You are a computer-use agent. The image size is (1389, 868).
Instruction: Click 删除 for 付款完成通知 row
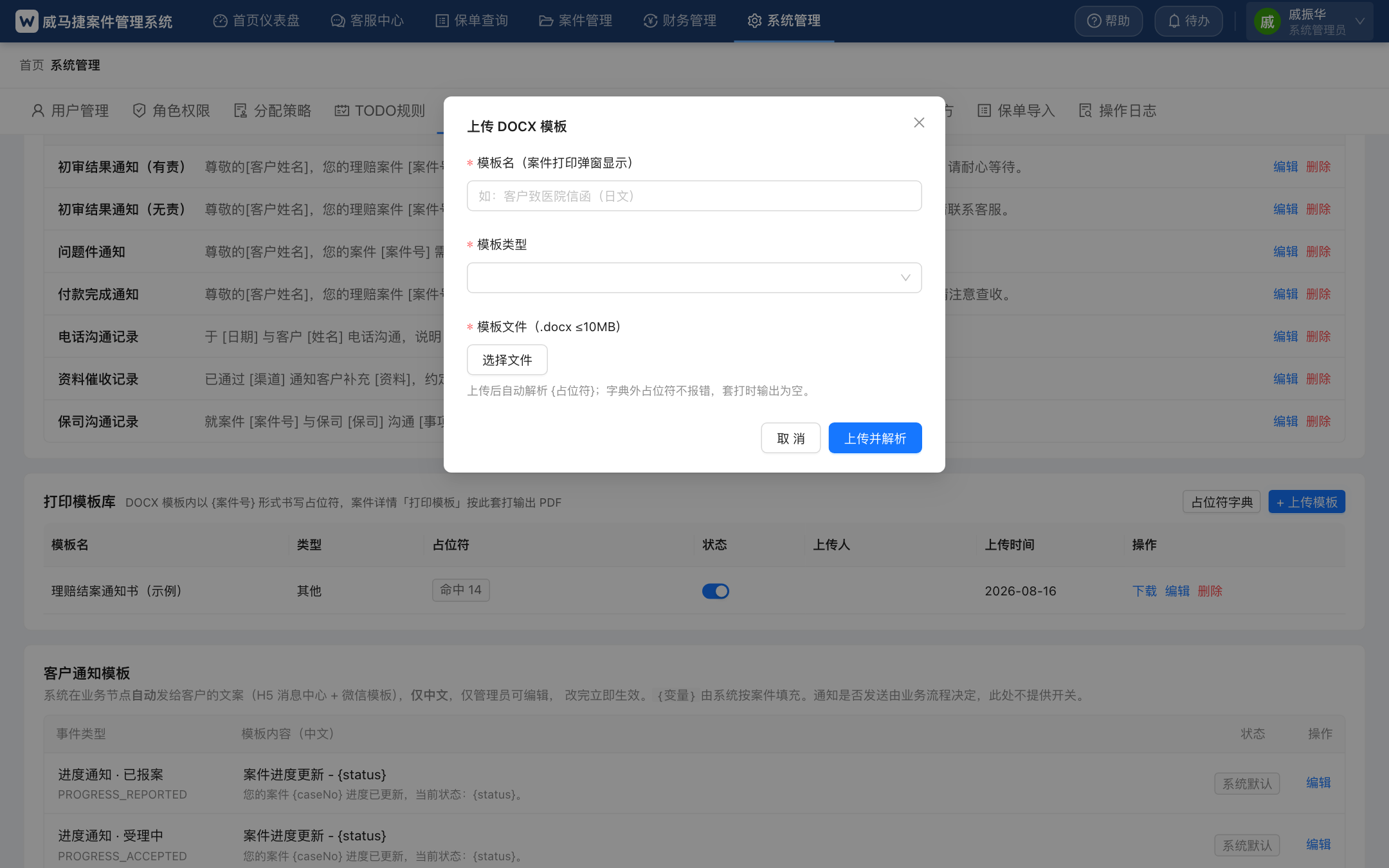tap(1318, 294)
